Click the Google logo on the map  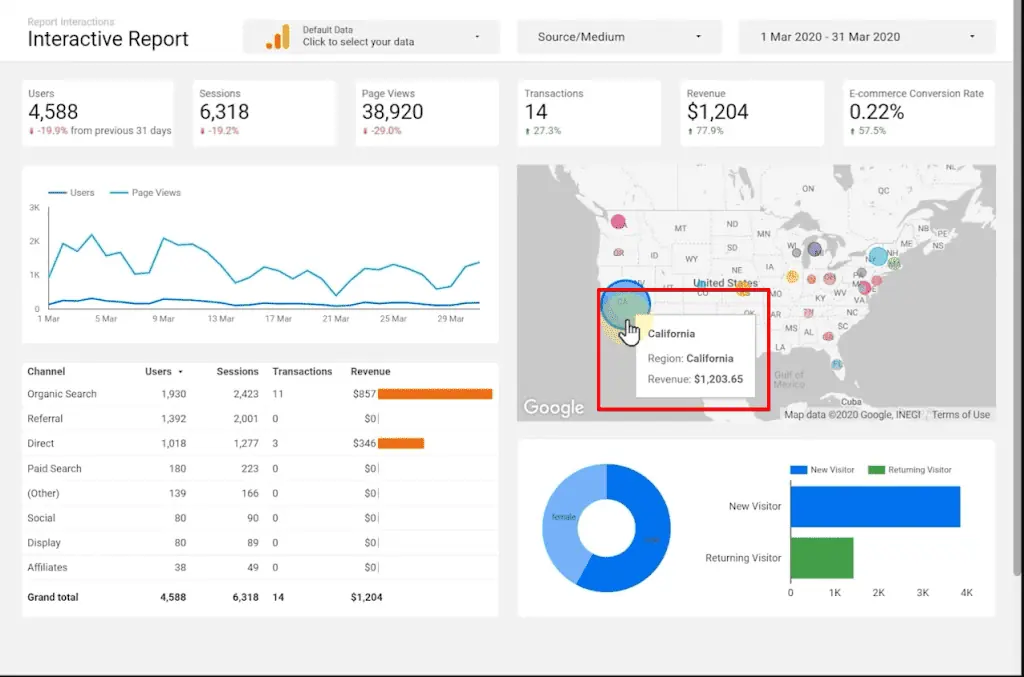[x=554, y=408]
